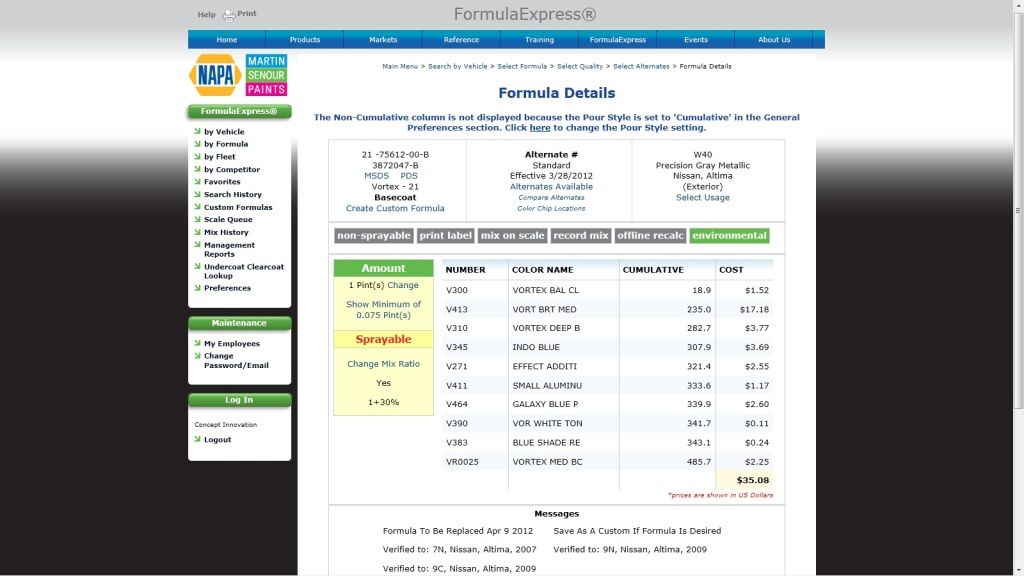This screenshot has width=1024, height=576.
Task: Open Change Password/Email link
Action: point(236,360)
